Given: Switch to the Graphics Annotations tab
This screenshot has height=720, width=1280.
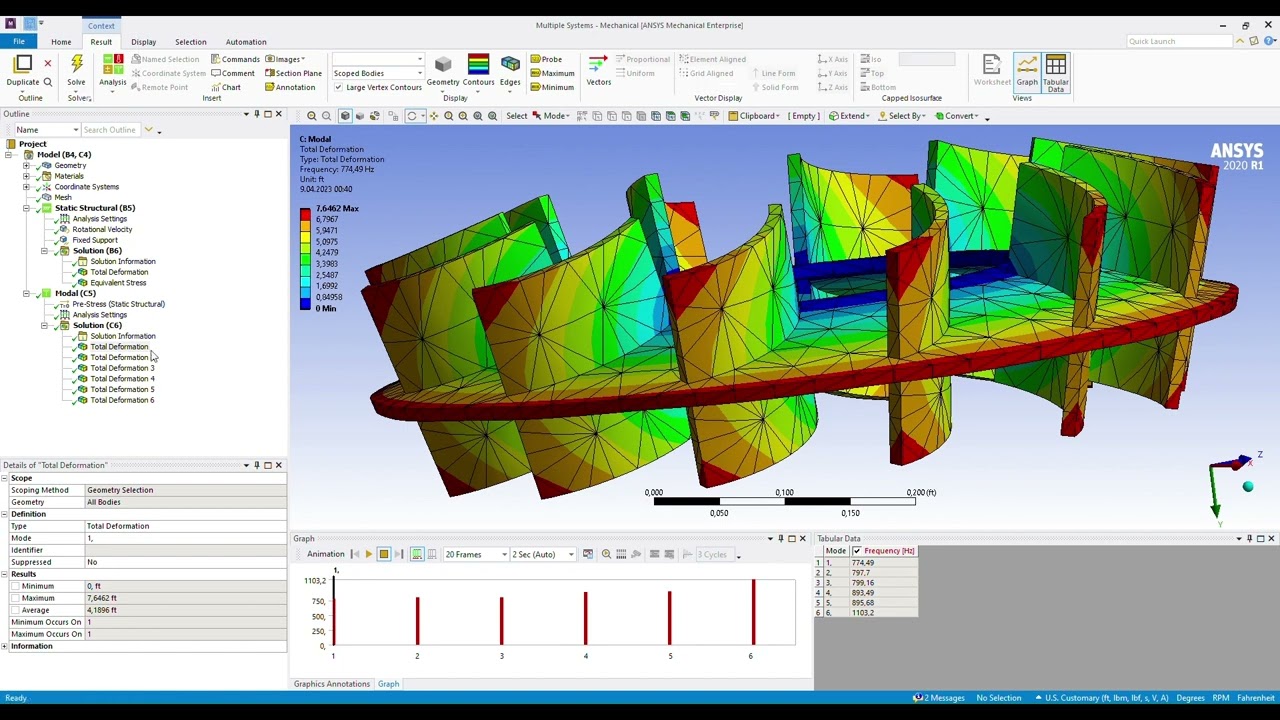Looking at the screenshot, I should click(x=331, y=684).
